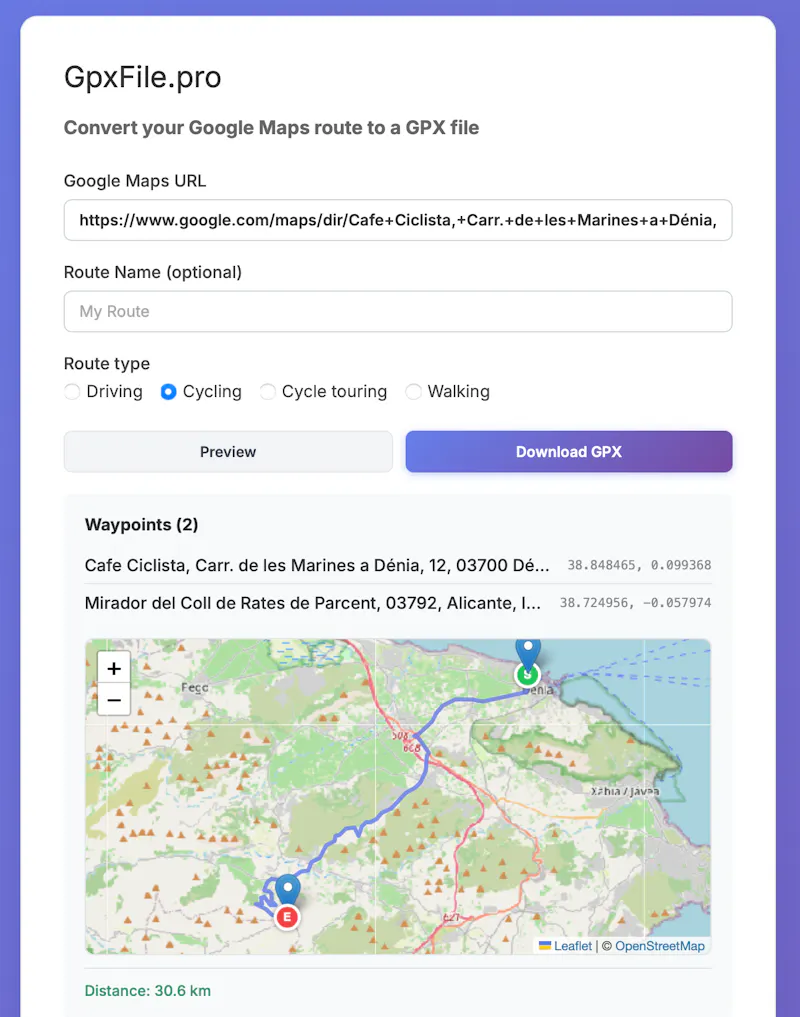Click the Cafe Ciclista waypoint row

[x=398, y=565]
